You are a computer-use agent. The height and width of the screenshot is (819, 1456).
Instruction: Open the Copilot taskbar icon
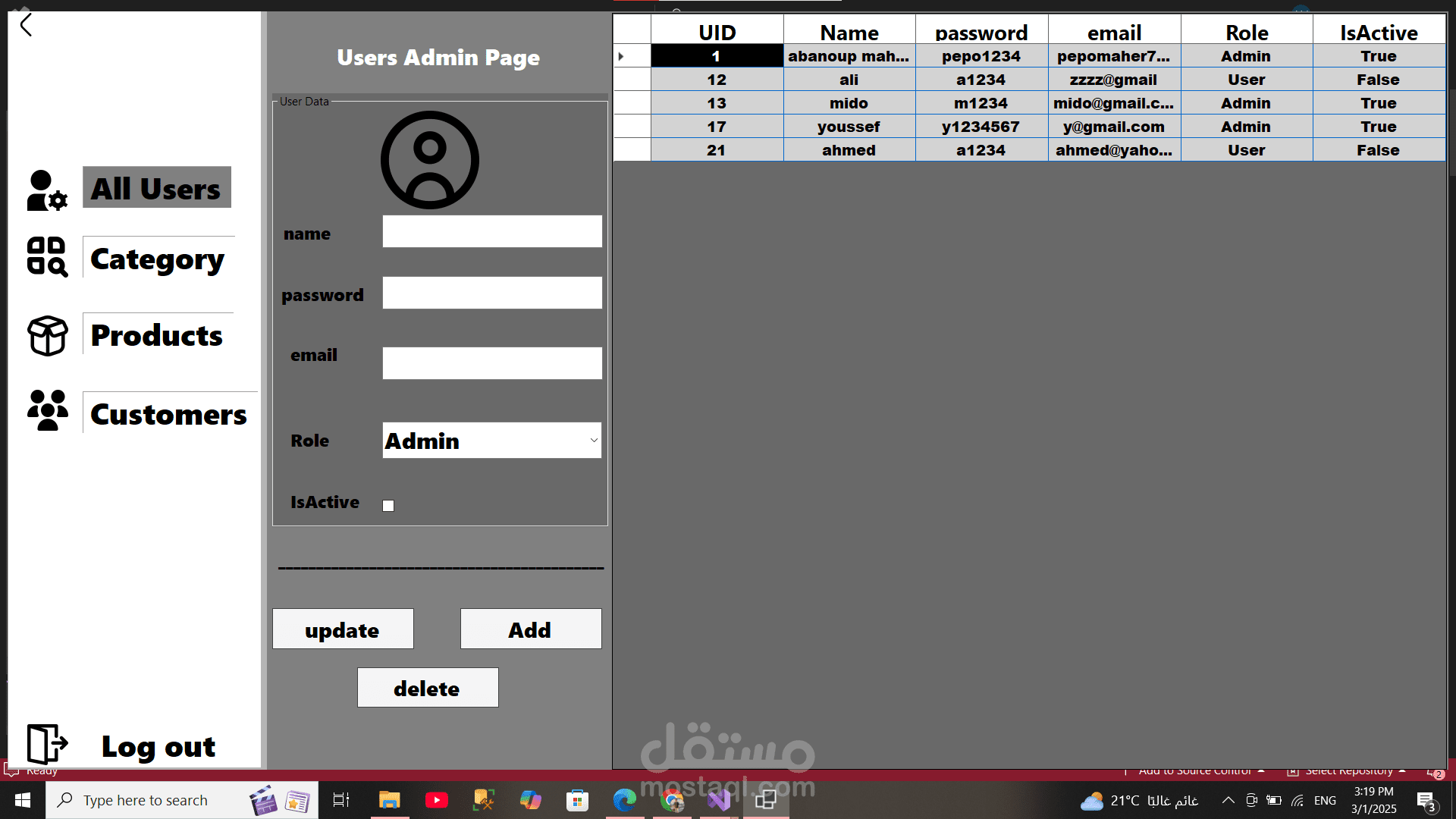[531, 800]
